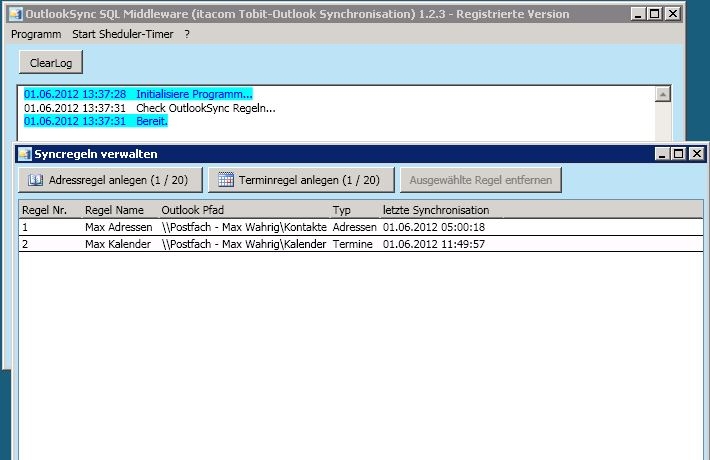Click the calendar icon on Terminregel button
Screen dimensions: 710x460
tap(225, 180)
